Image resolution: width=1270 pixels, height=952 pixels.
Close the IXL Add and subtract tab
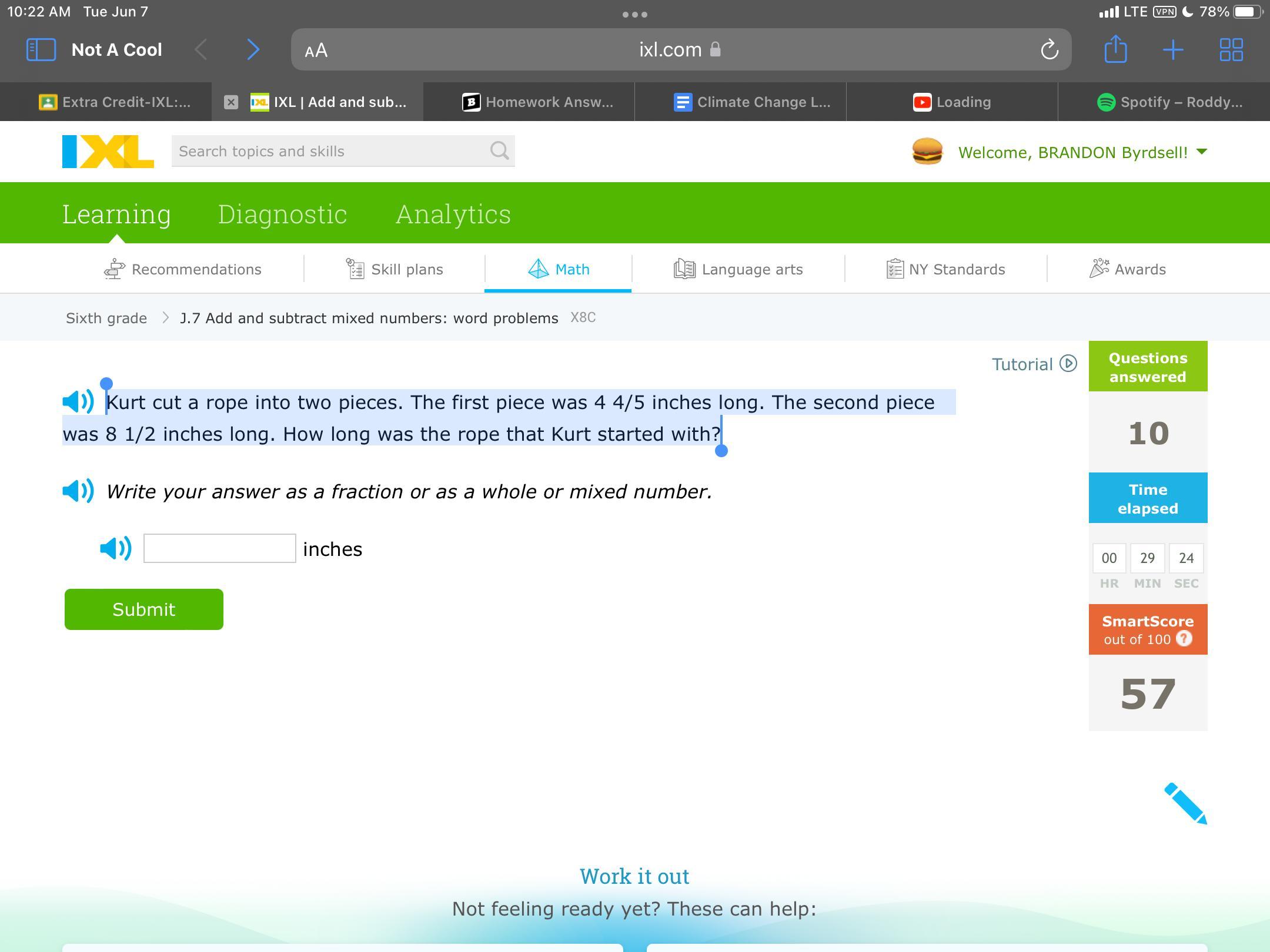click(x=231, y=102)
